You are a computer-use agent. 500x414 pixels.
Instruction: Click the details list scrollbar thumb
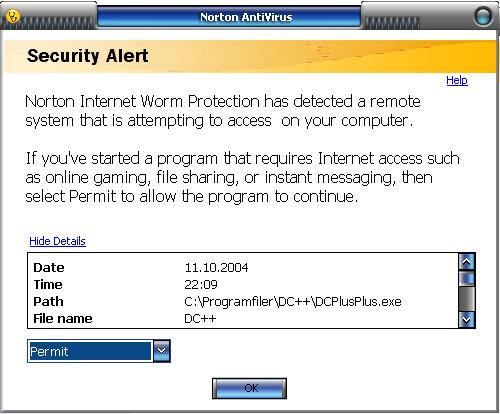point(467,278)
